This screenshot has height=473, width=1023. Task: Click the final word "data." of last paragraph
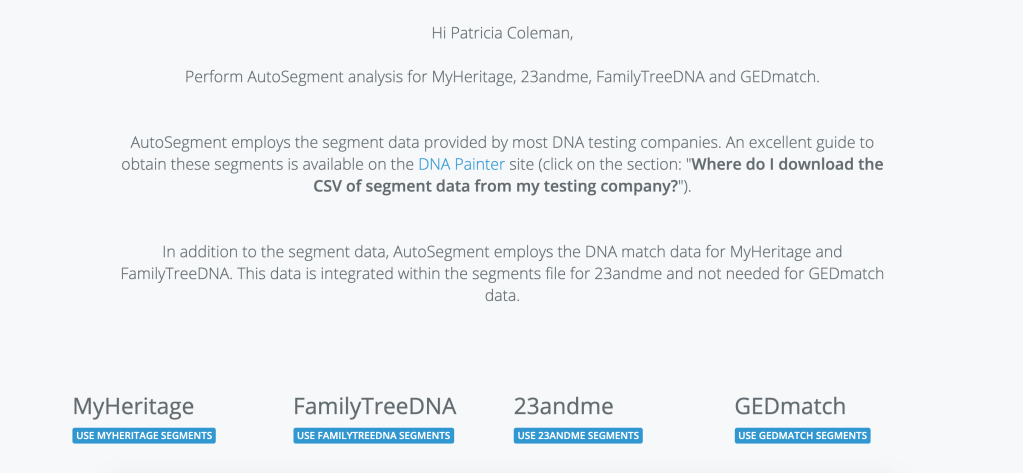[x=501, y=296]
